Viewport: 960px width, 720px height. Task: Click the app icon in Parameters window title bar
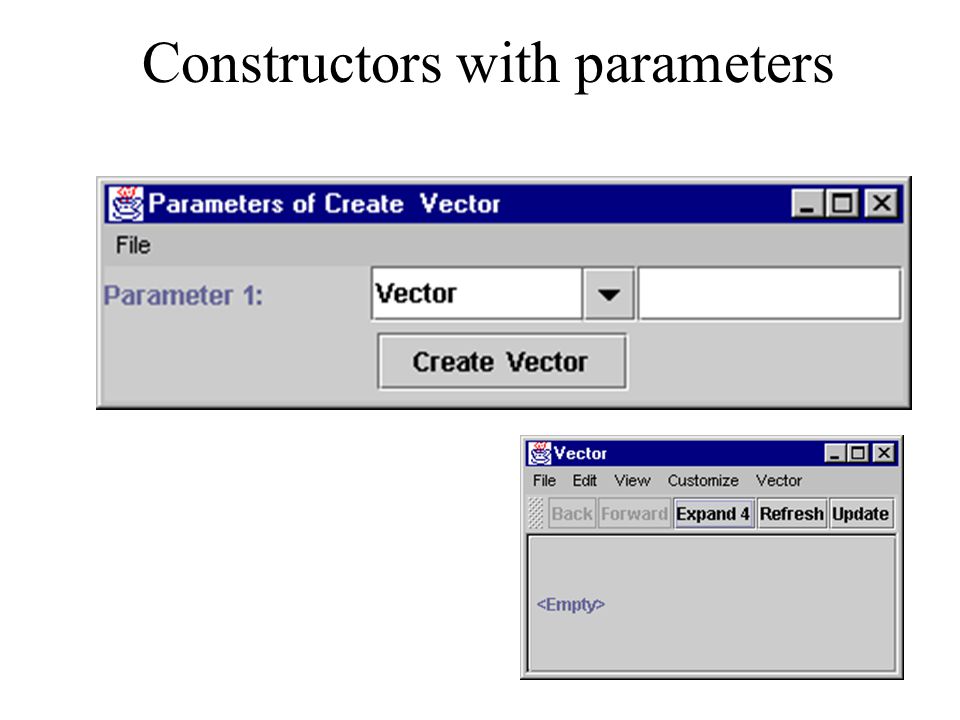click(126, 203)
